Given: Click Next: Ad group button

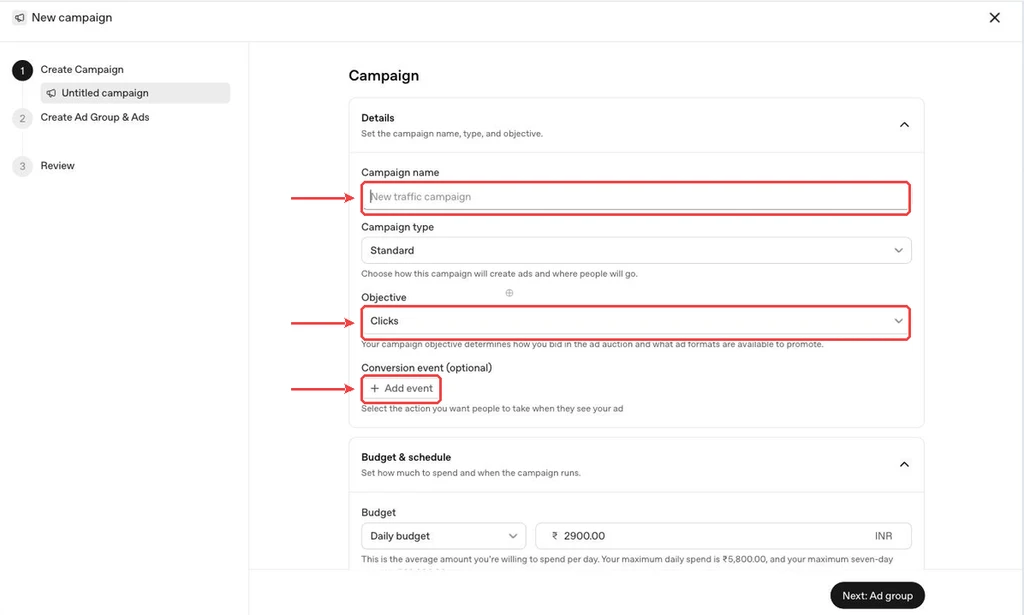Looking at the screenshot, I should point(877,595).
